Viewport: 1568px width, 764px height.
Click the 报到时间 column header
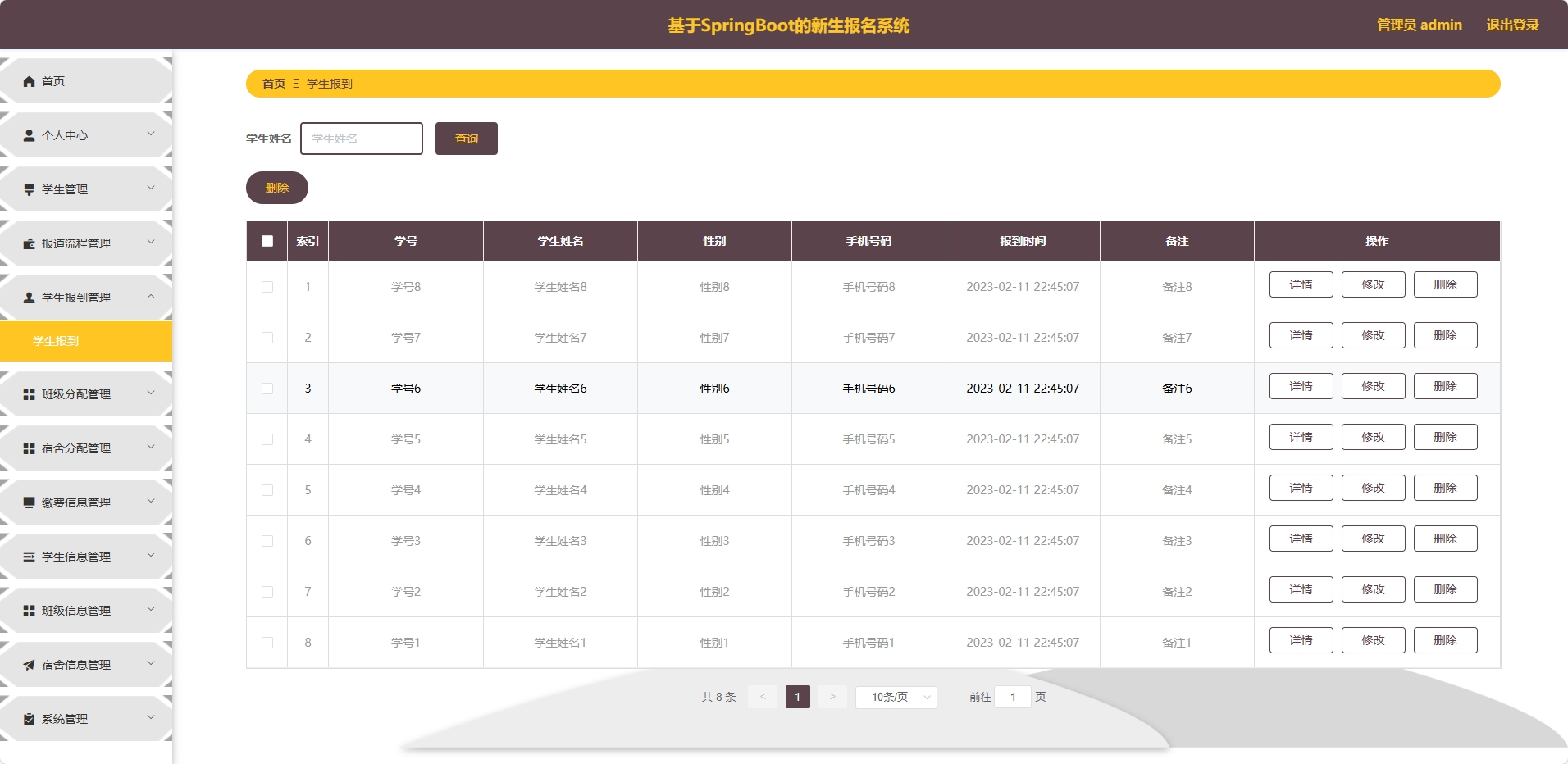pyautogui.click(x=1023, y=241)
